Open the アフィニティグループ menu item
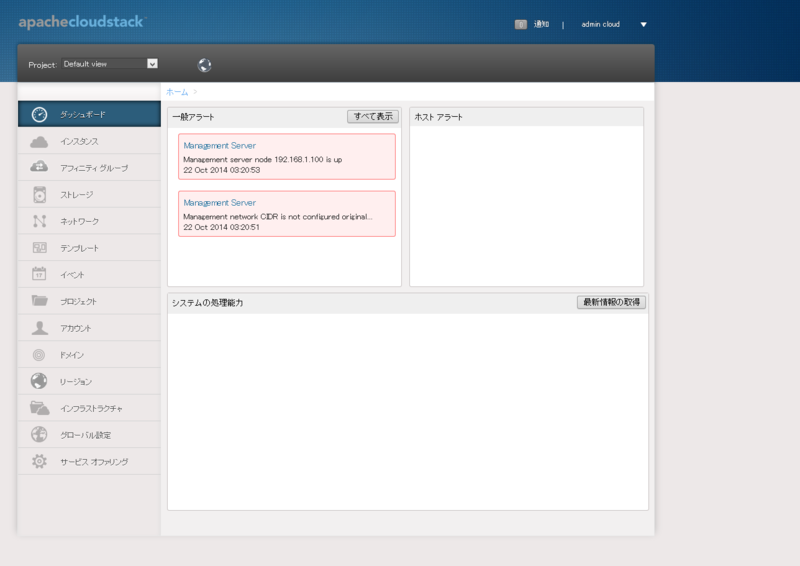 (x=89, y=167)
